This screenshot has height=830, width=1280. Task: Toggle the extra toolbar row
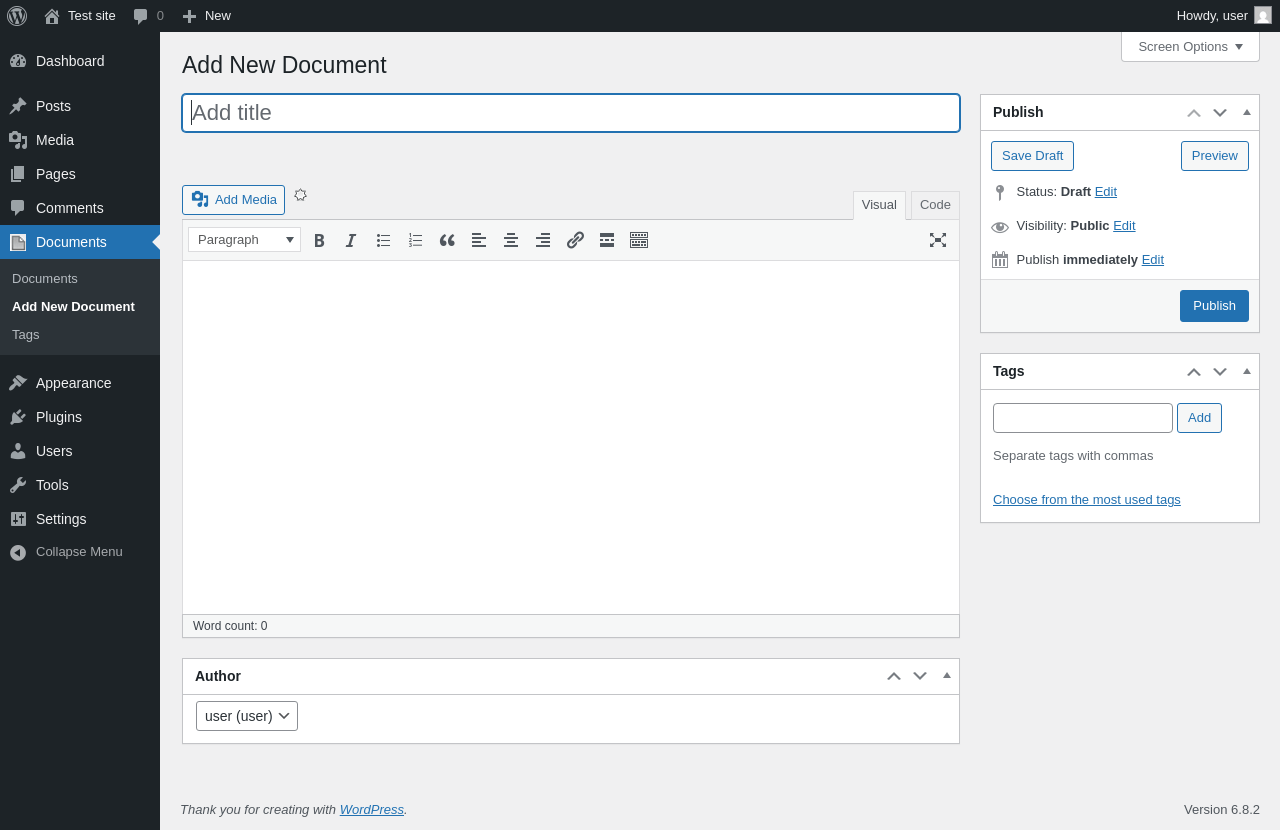pyautogui.click(x=639, y=240)
